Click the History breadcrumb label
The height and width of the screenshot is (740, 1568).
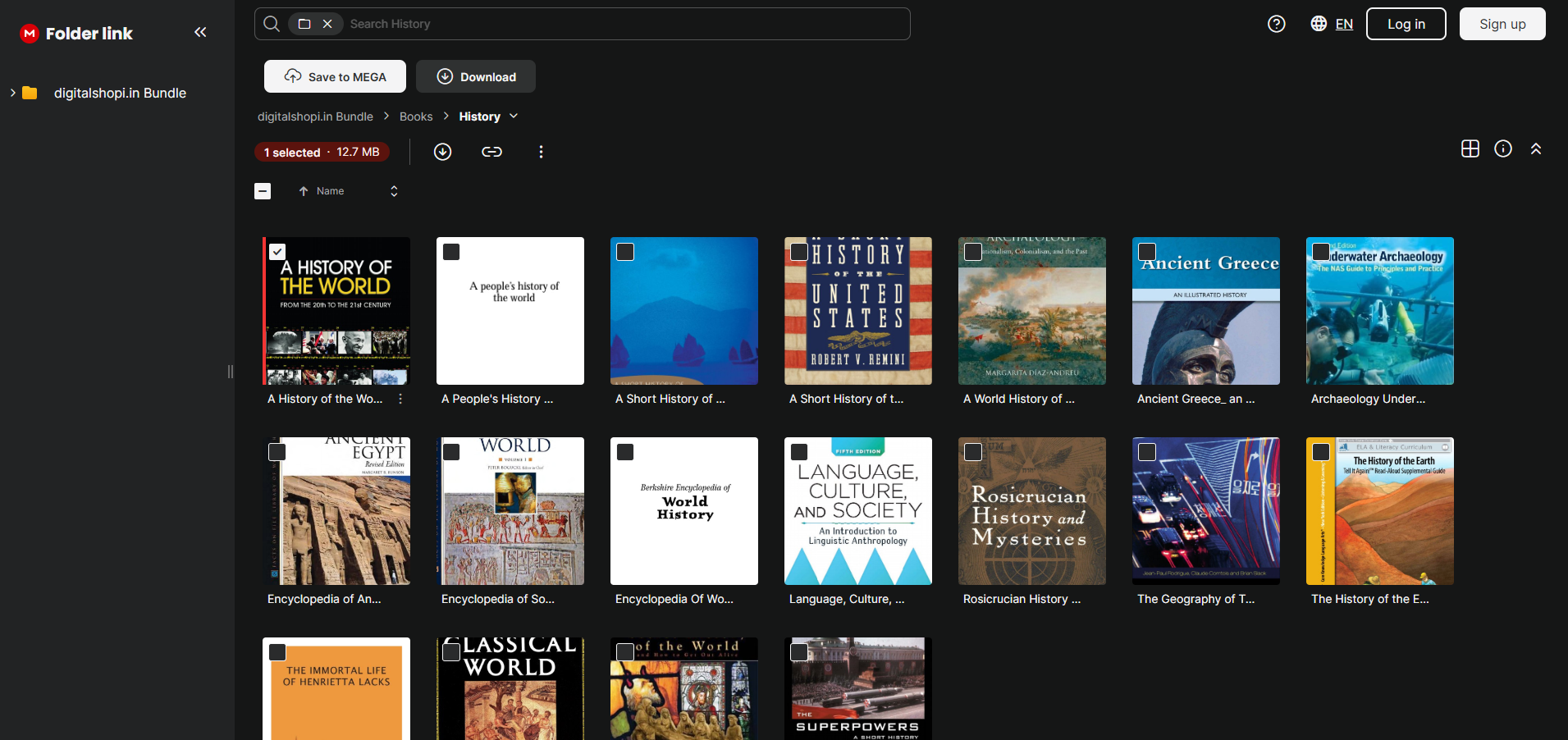pos(479,116)
